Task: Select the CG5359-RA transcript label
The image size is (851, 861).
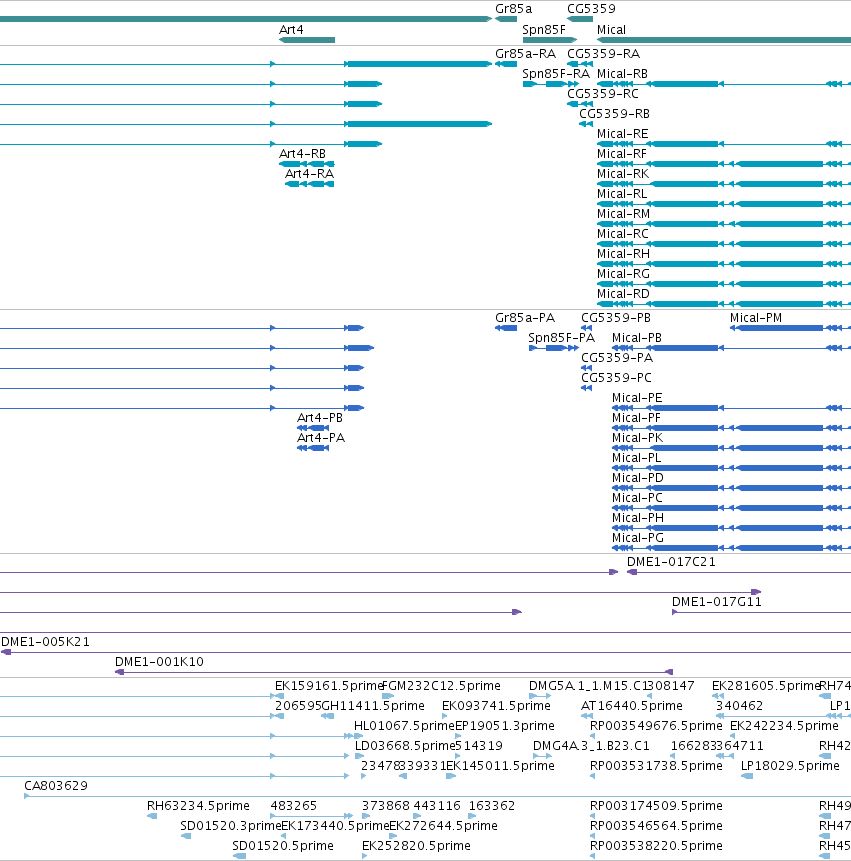Action: coord(603,54)
